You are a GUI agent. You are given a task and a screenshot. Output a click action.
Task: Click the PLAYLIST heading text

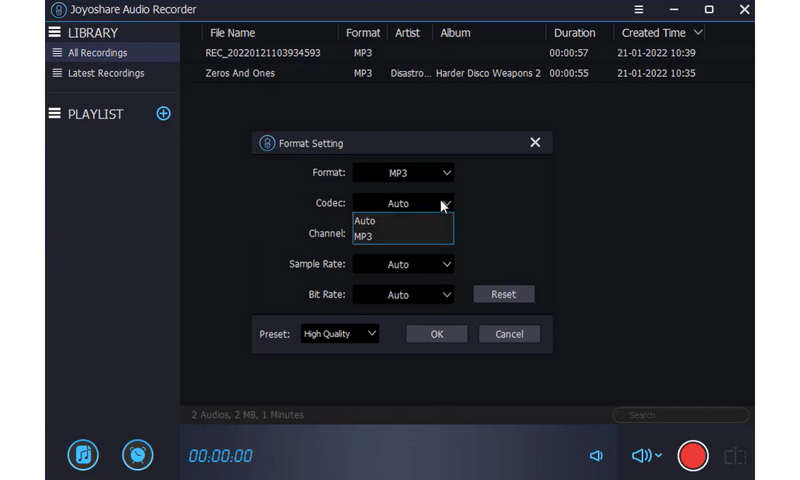tap(95, 114)
